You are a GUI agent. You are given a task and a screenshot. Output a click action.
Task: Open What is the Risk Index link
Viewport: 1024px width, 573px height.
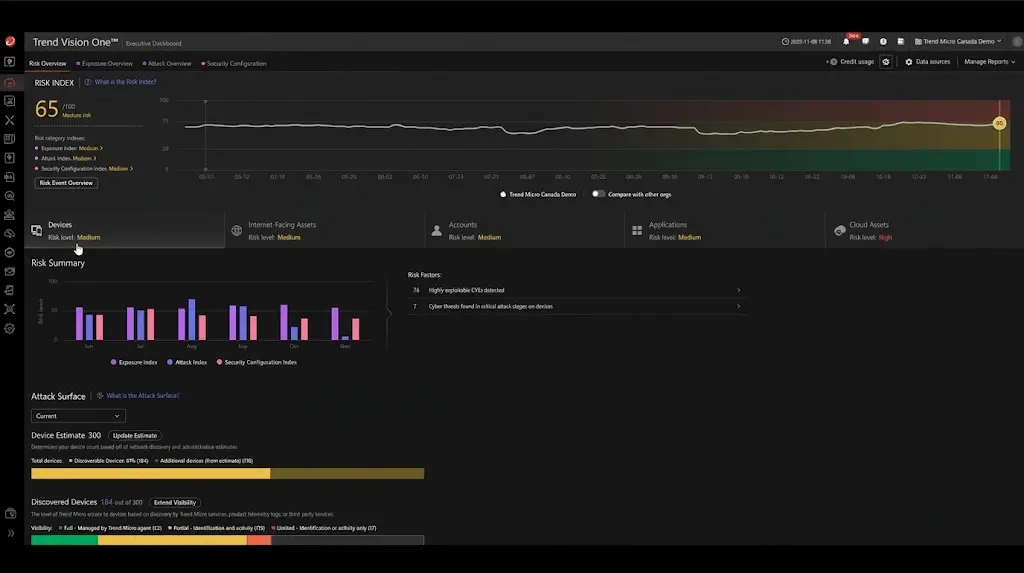coord(125,82)
